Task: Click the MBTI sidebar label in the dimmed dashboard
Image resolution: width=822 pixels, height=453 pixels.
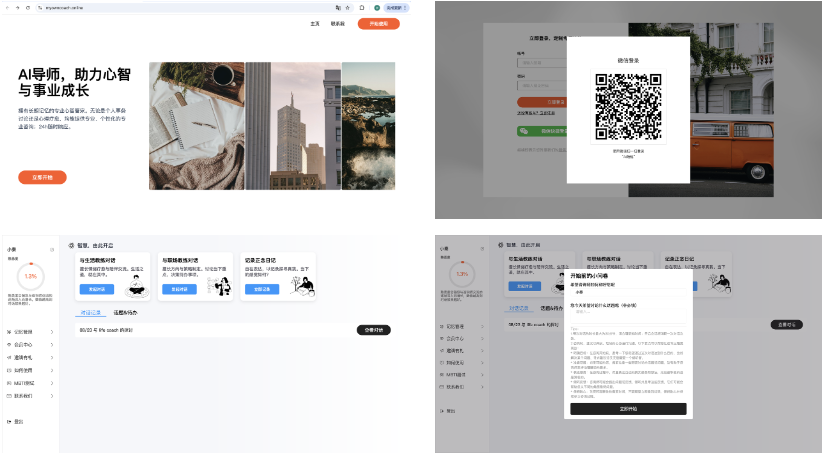Action: pos(456,375)
